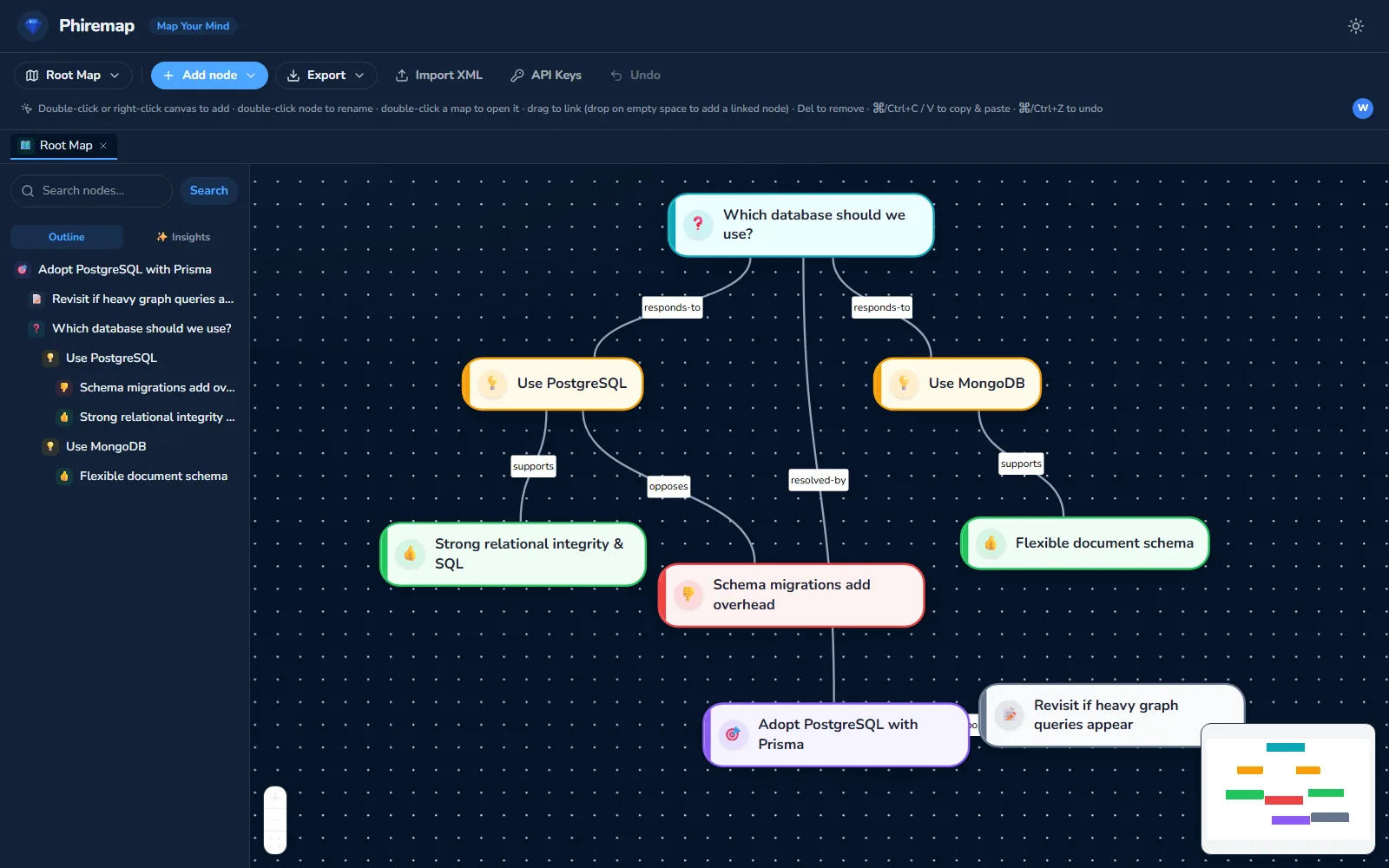Viewport: 1389px width, 868px height.
Task: Click thumbs-down icon on Schema migrations node
Action: pos(688,595)
